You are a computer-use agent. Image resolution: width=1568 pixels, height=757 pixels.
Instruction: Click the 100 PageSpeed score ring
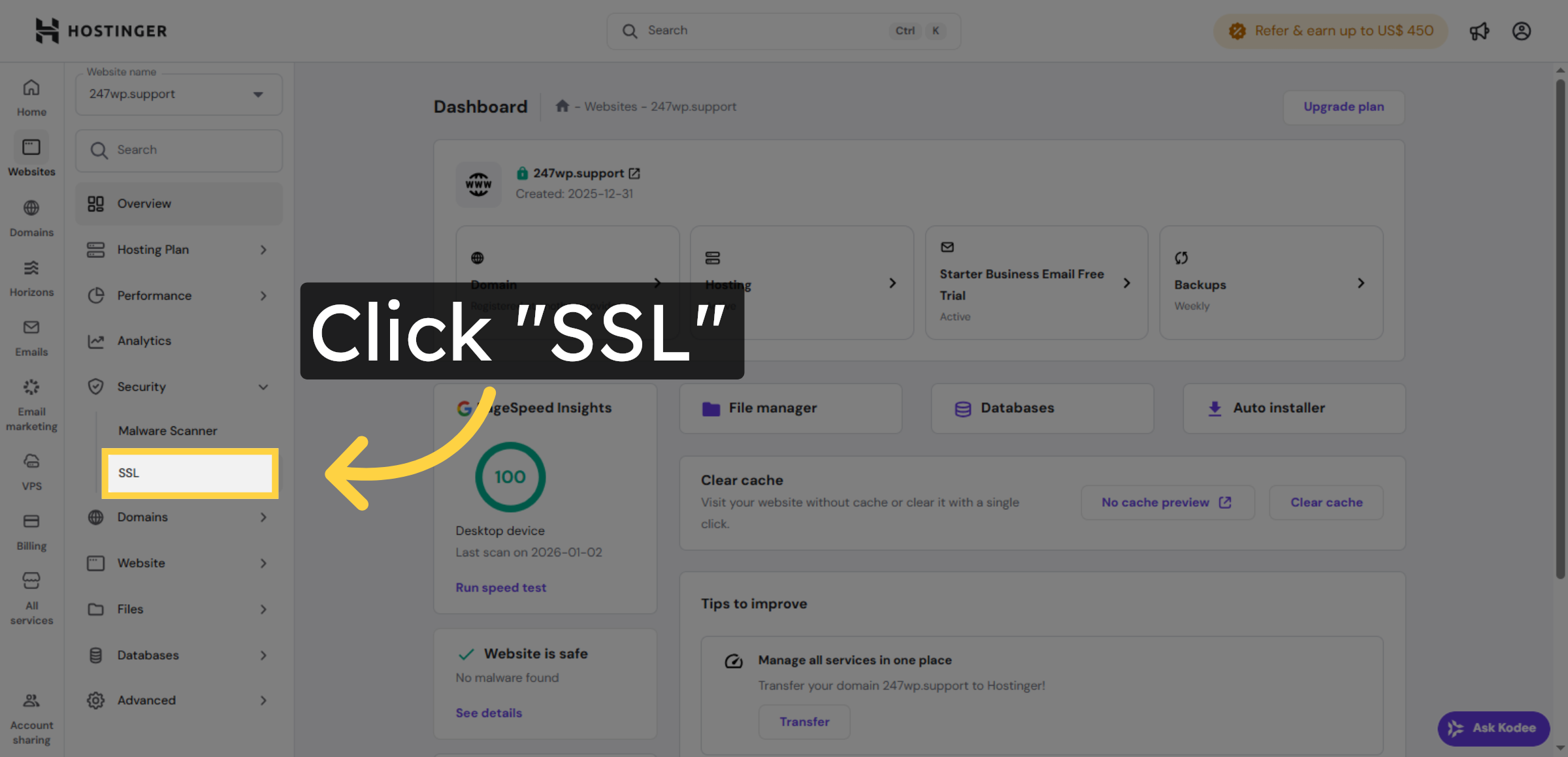tap(510, 477)
